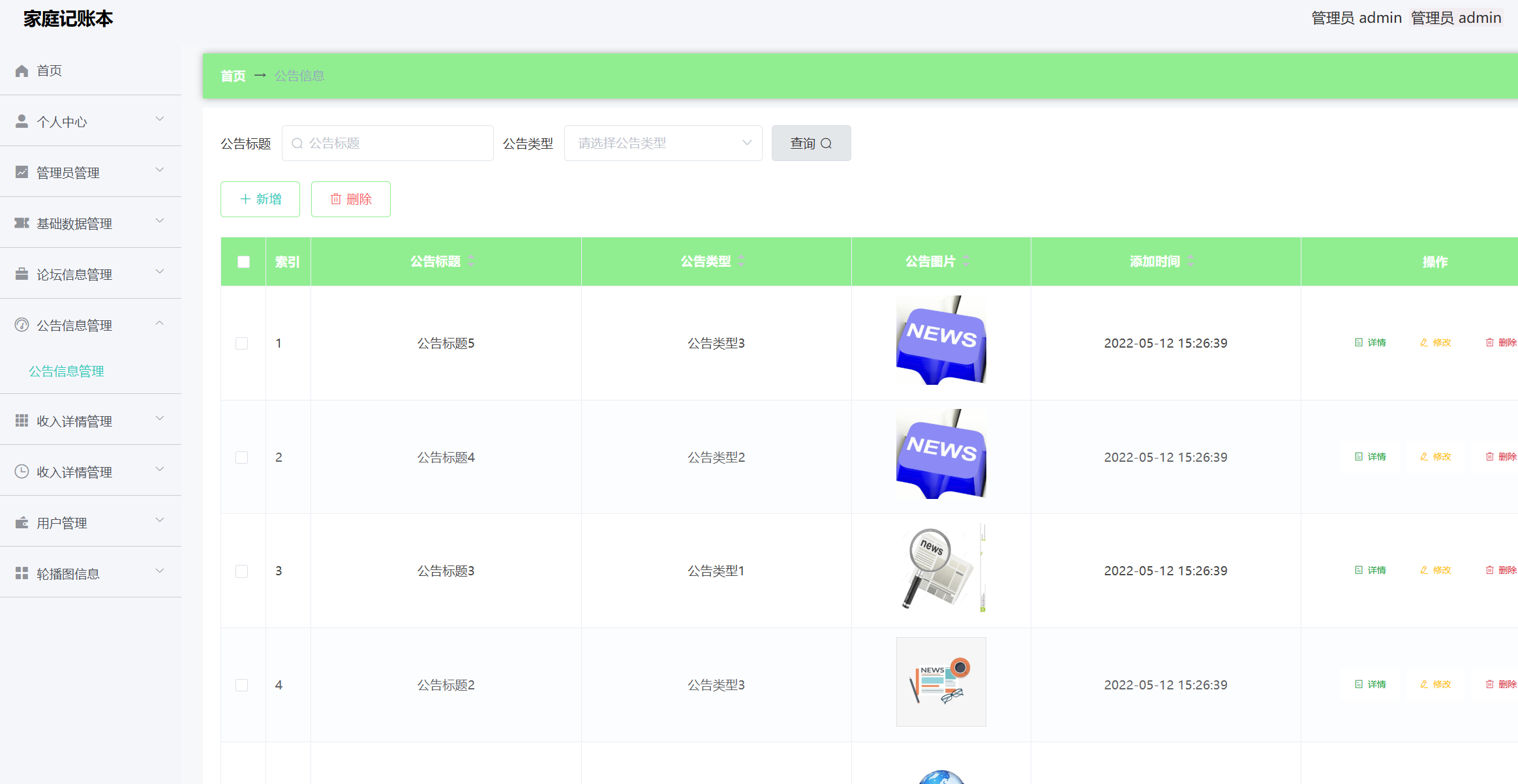1518x784 pixels.
Task: Check the checkbox for 公告标题5 row
Action: point(242,343)
